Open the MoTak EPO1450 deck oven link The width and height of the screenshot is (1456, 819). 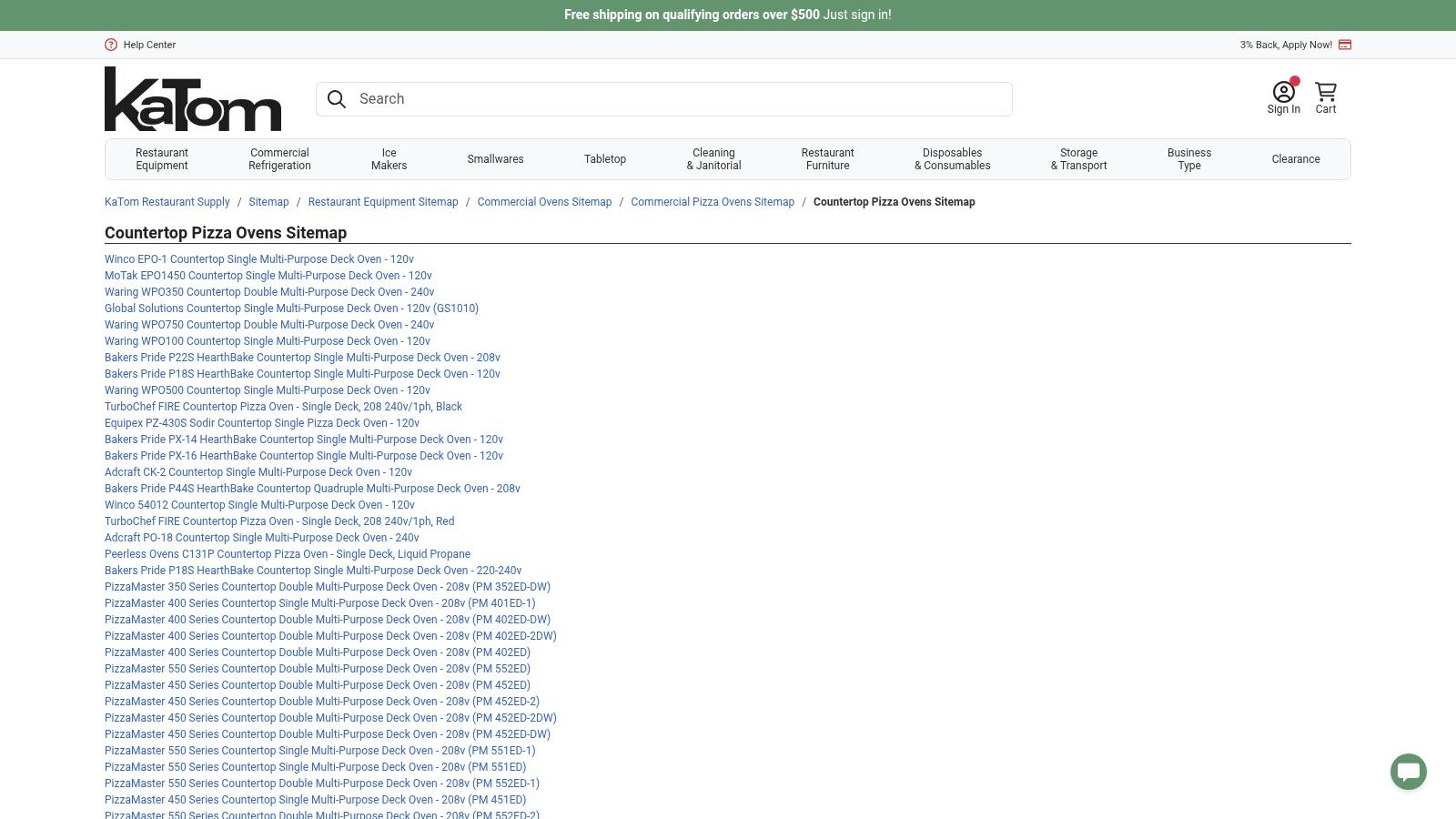pos(268,276)
